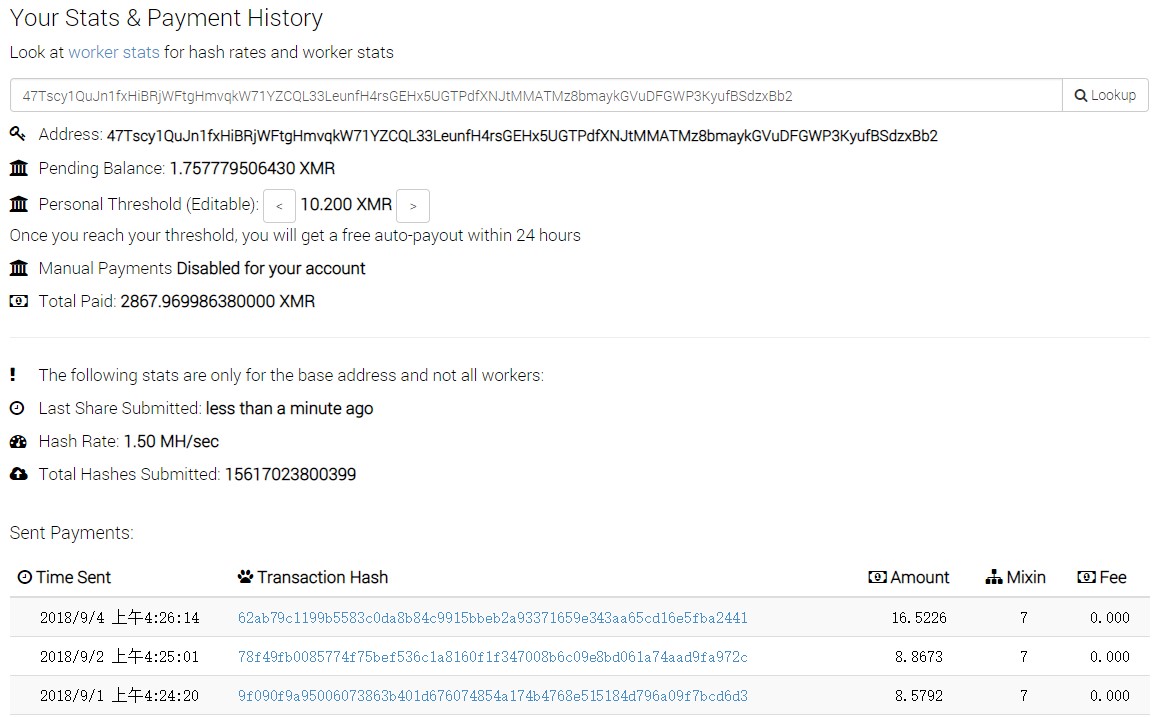Click the Transaction Hash column header

tap(313, 577)
